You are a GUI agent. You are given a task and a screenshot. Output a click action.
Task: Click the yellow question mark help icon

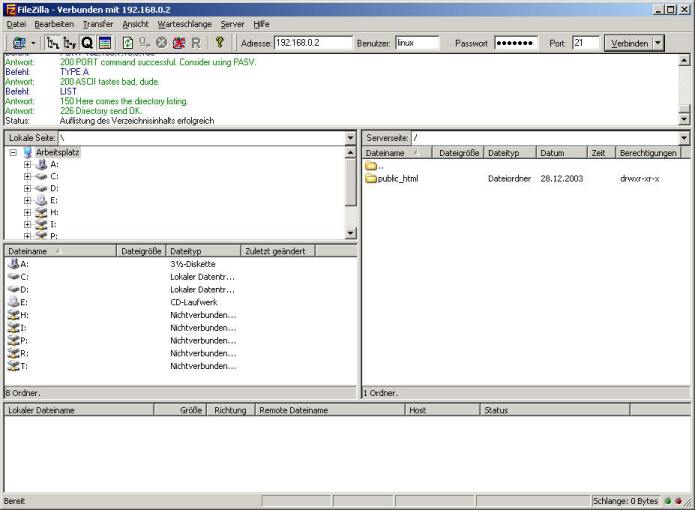click(x=219, y=43)
